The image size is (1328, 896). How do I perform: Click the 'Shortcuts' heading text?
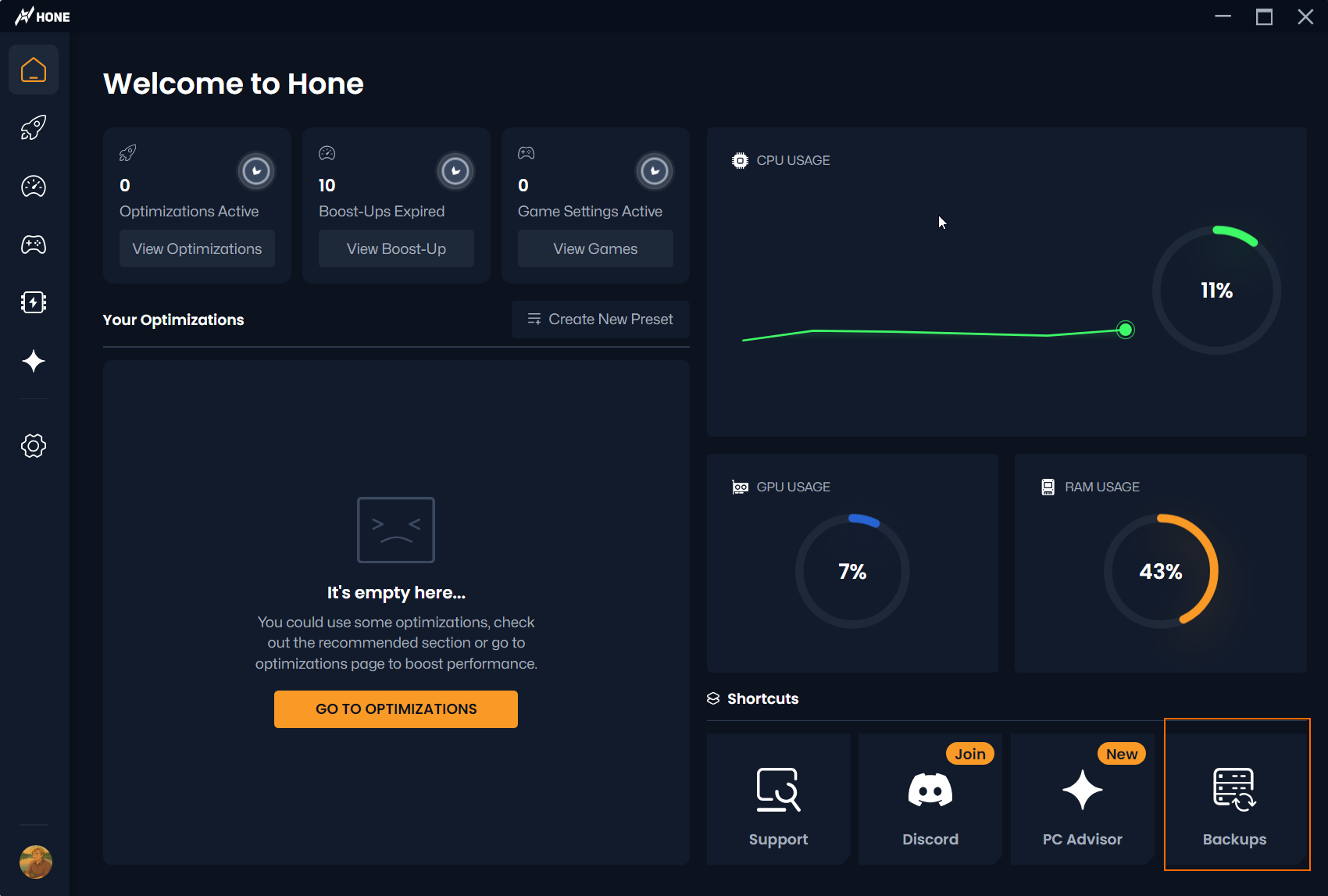pos(763,698)
